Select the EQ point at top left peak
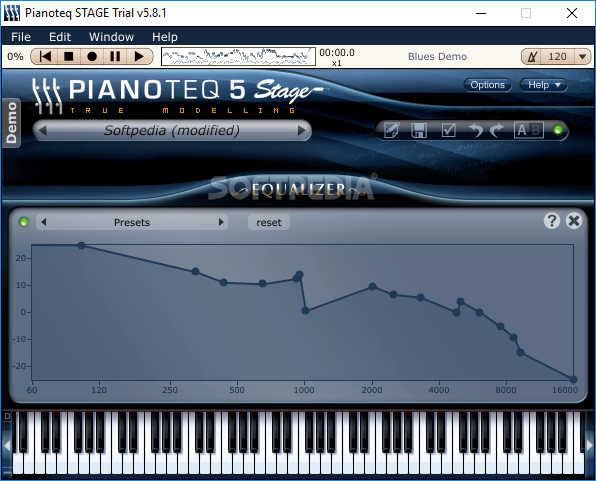Screen dimensions: 596x481 pyautogui.click(x=82, y=246)
